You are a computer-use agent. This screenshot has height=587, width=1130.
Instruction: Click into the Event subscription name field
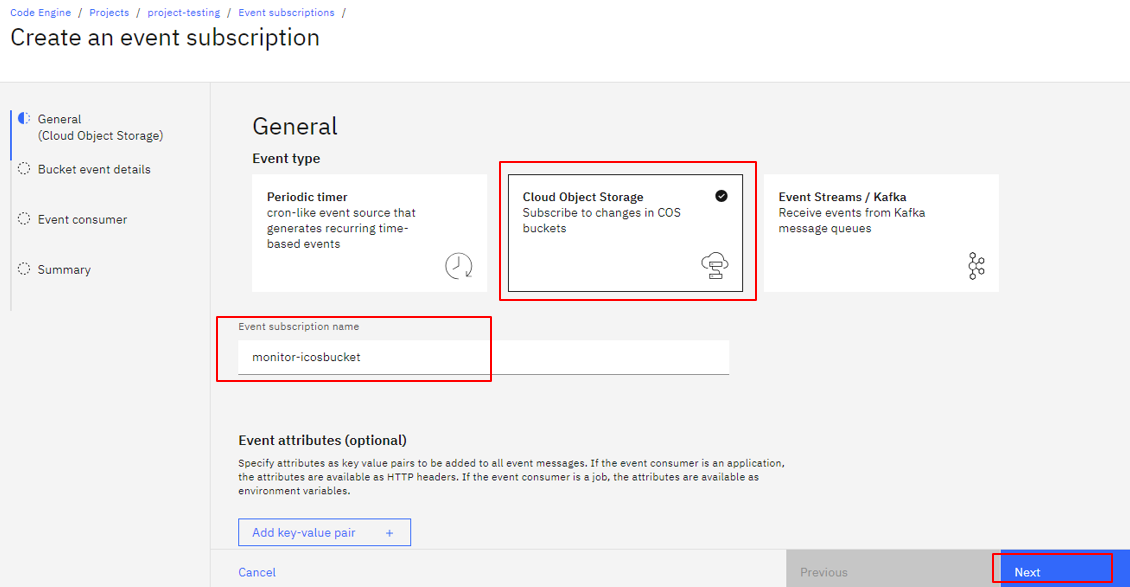coord(484,357)
